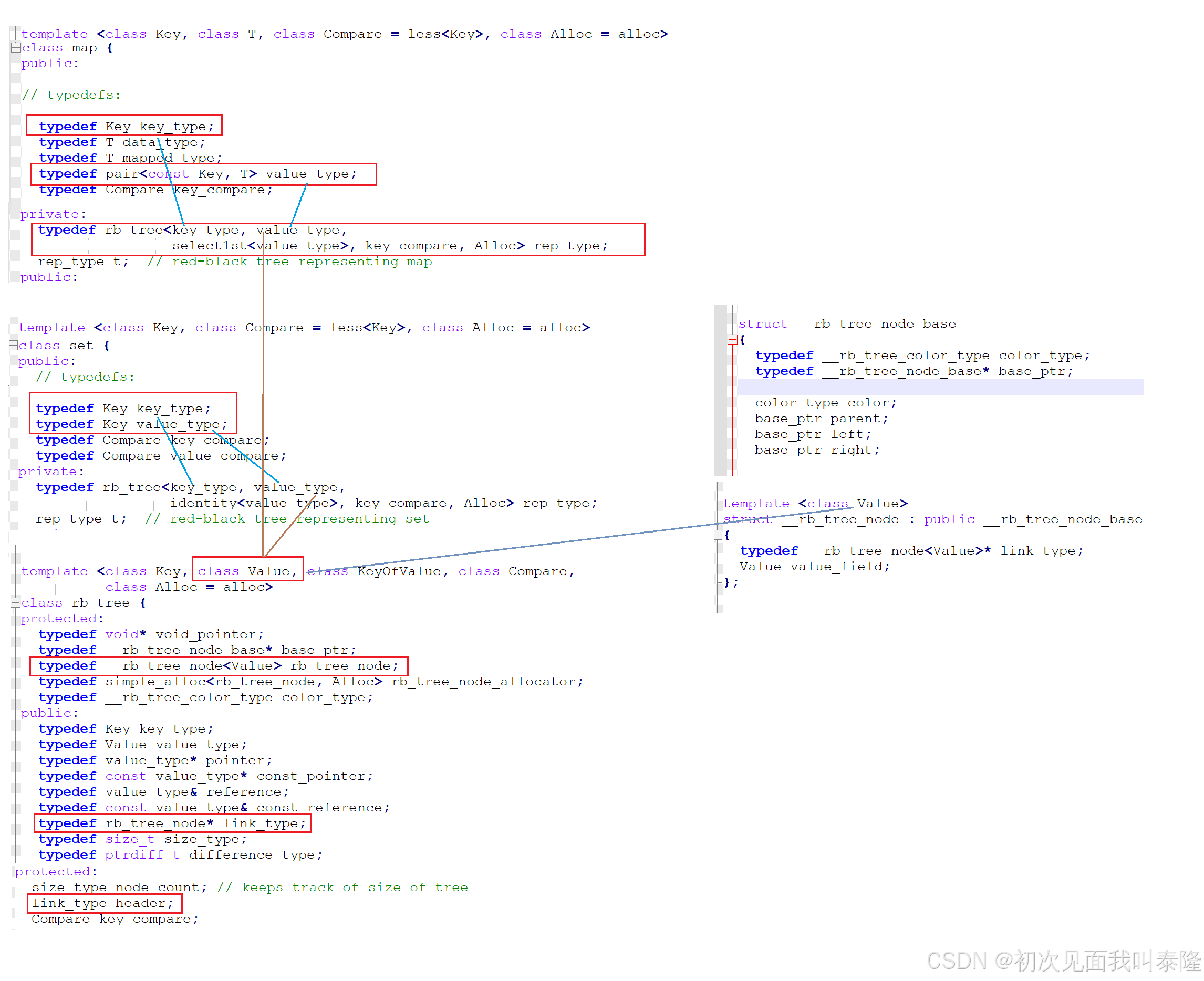Screen dimensions: 1204x981
Task: Click 'typedef Key value_type;' in class set
Action: pos(131,424)
